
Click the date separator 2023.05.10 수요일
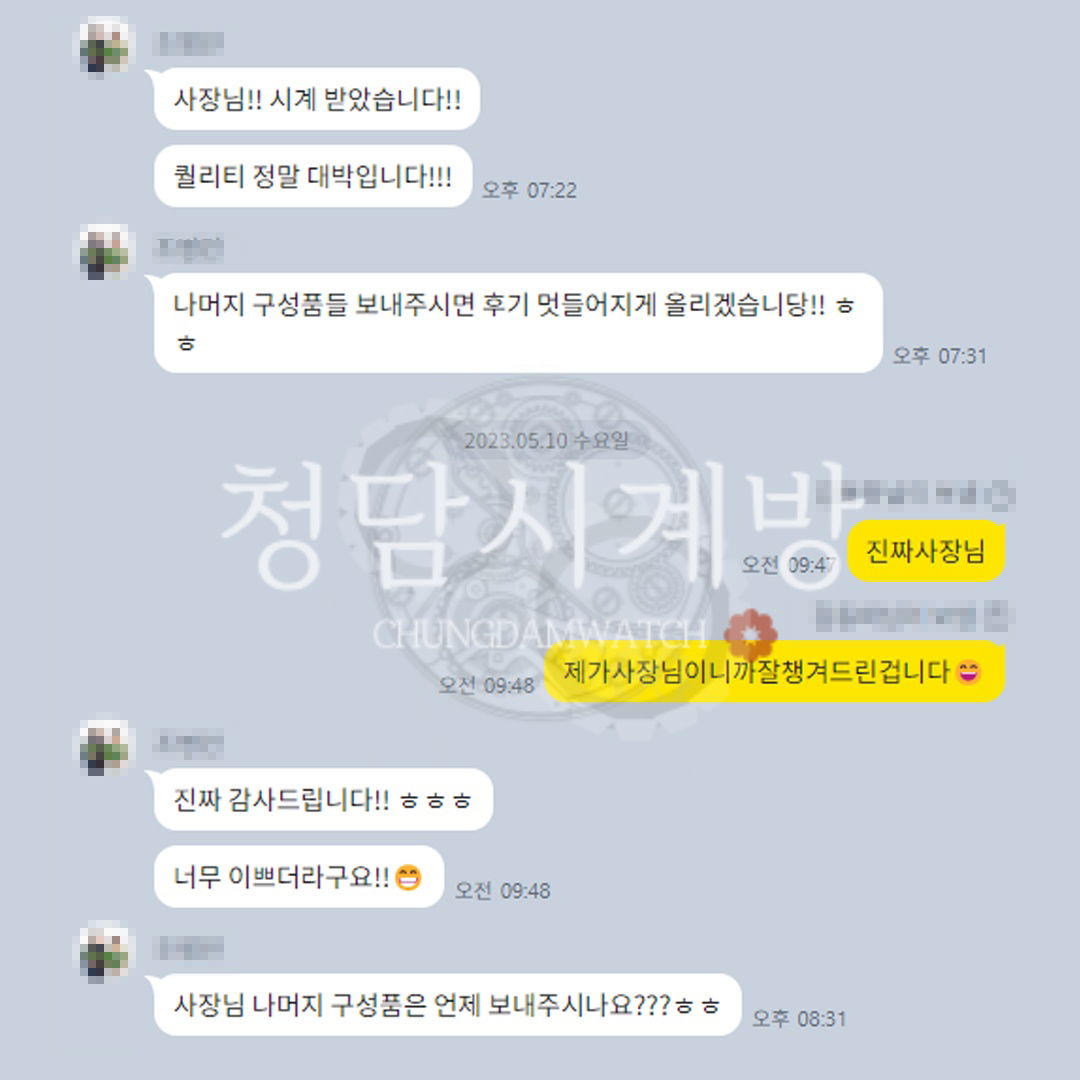[546, 441]
